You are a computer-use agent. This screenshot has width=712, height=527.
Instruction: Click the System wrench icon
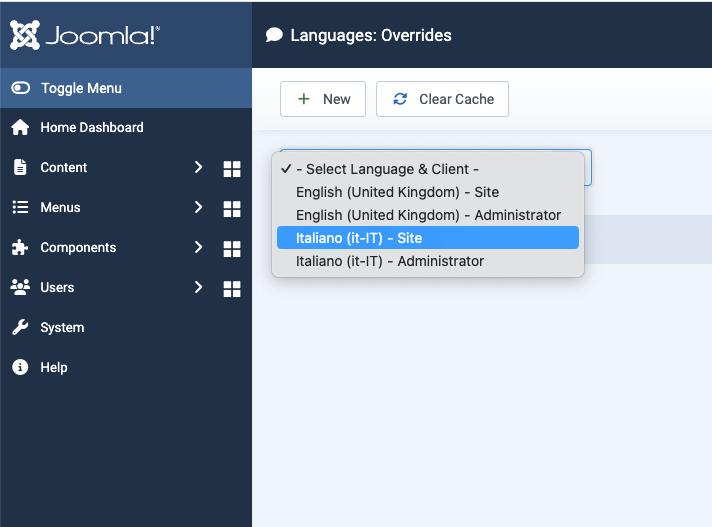point(20,328)
